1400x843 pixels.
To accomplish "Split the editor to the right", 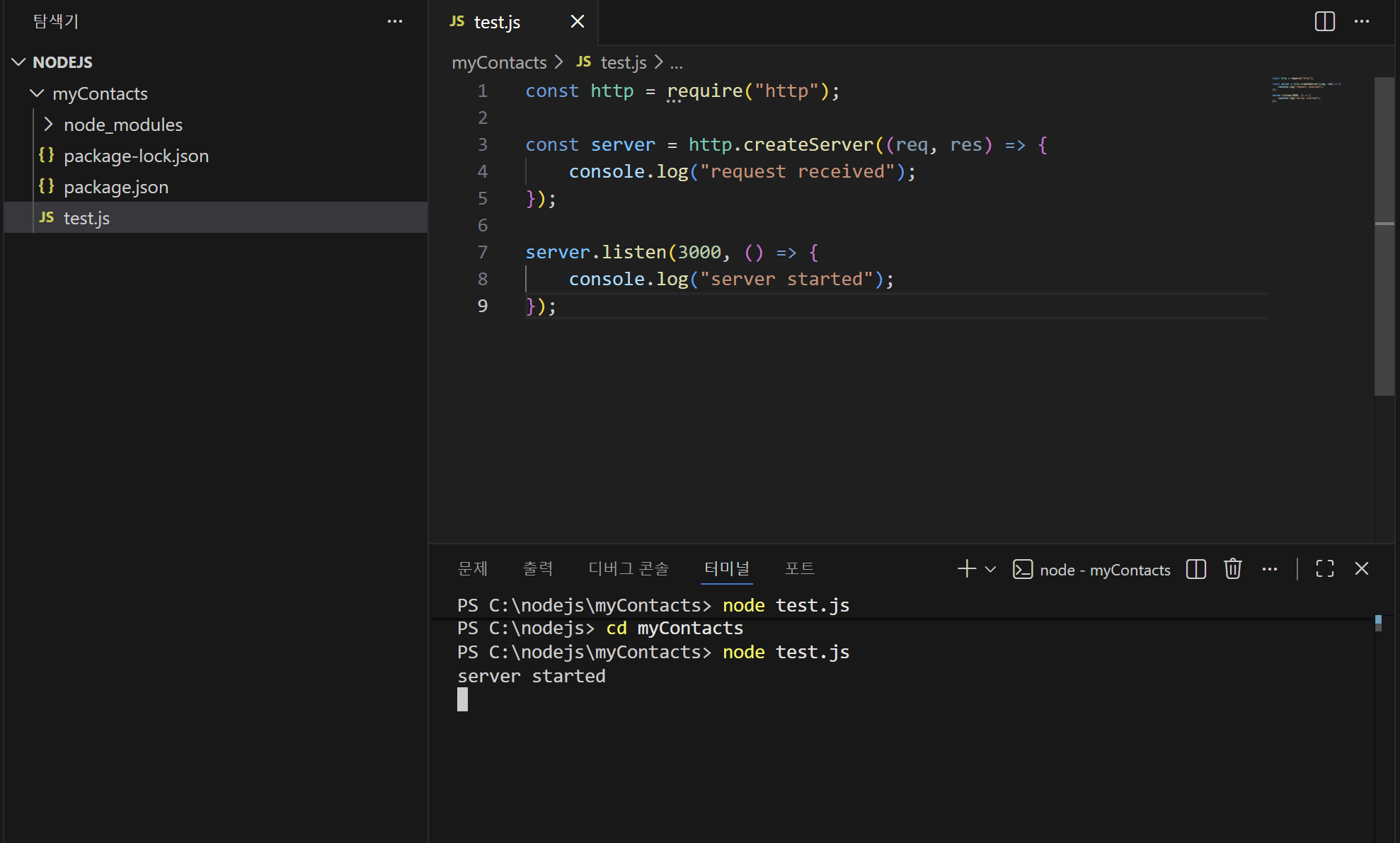I will point(1324,21).
